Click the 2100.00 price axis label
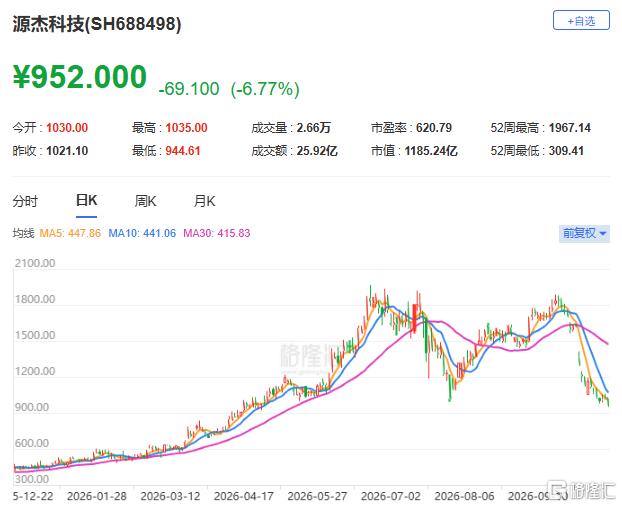 pyautogui.click(x=35, y=263)
